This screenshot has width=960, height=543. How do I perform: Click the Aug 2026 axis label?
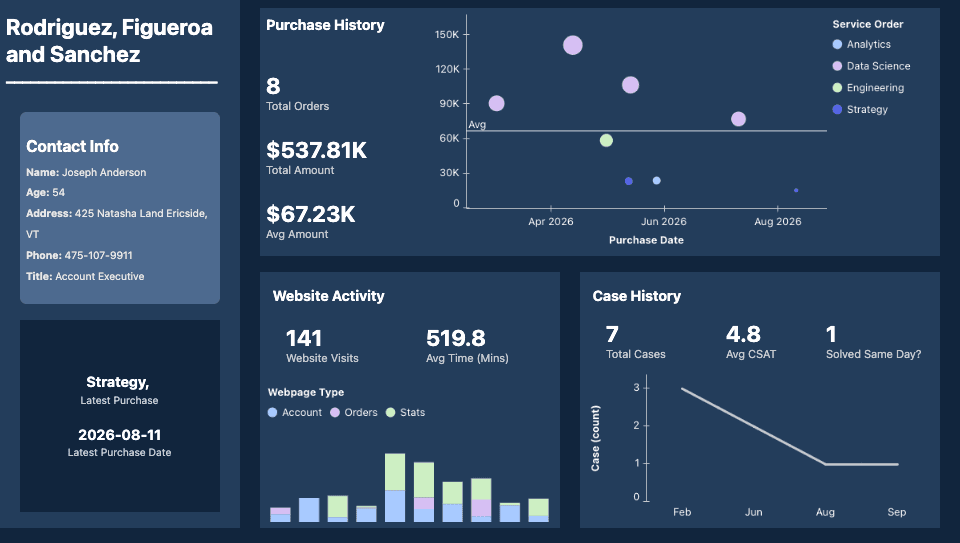778,222
